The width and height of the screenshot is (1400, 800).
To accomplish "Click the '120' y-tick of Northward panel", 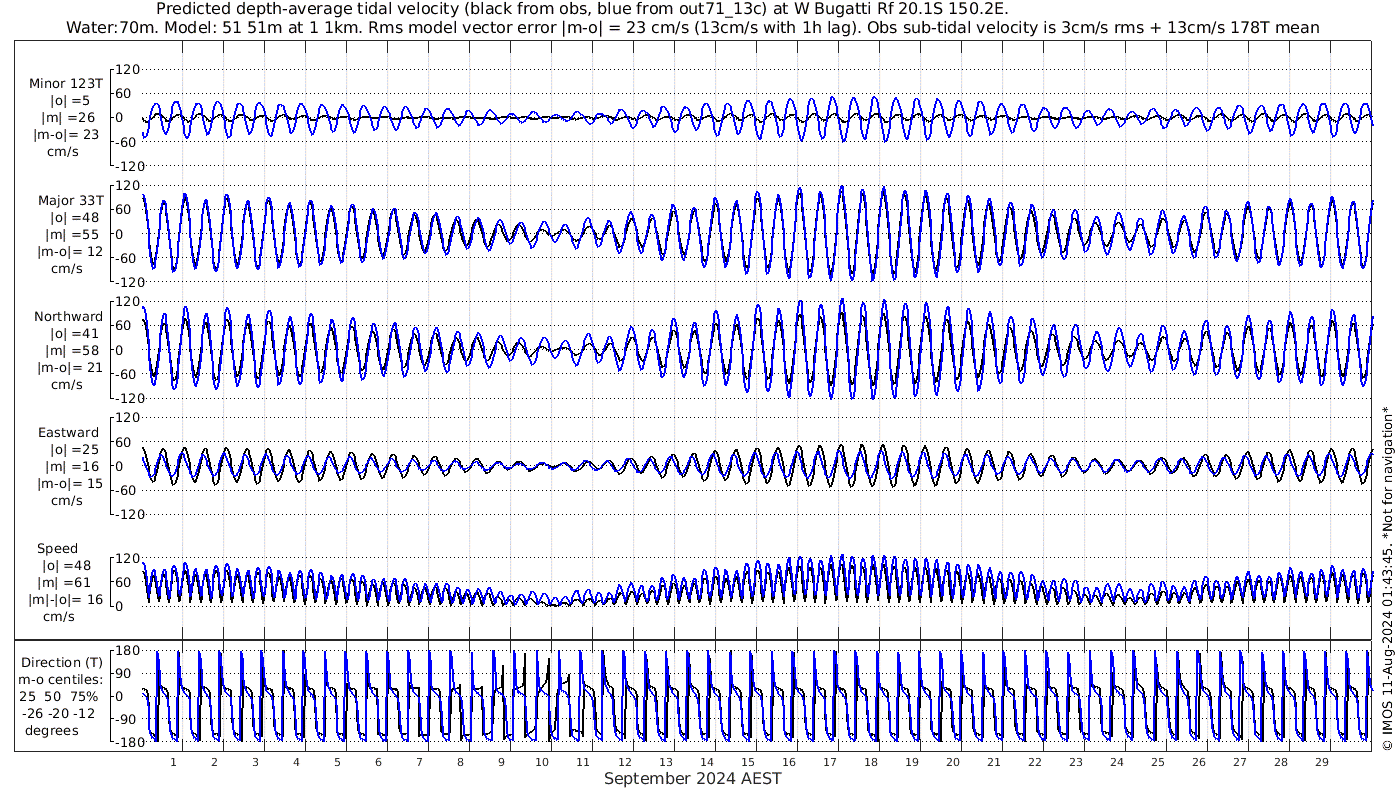I will point(128,301).
